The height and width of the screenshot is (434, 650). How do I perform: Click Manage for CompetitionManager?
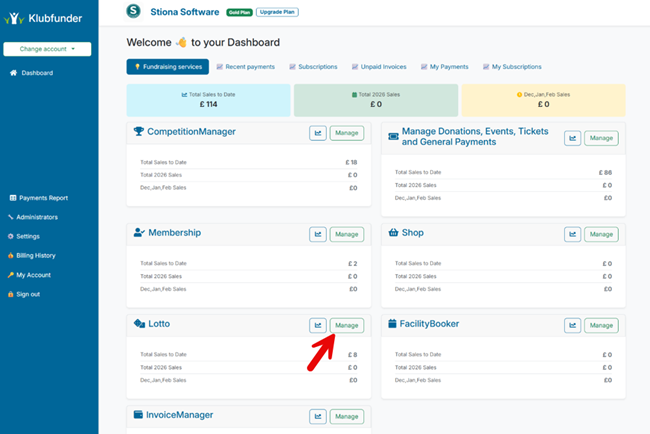click(347, 133)
